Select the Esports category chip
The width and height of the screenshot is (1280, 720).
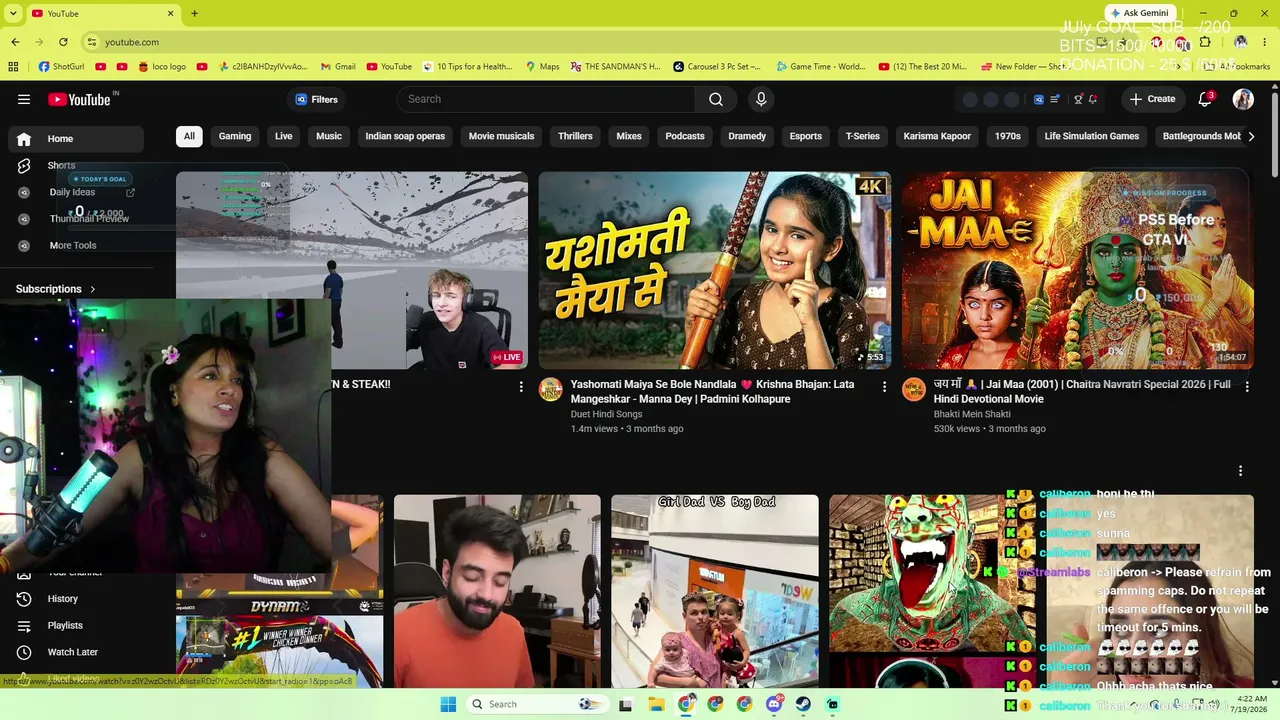point(806,136)
